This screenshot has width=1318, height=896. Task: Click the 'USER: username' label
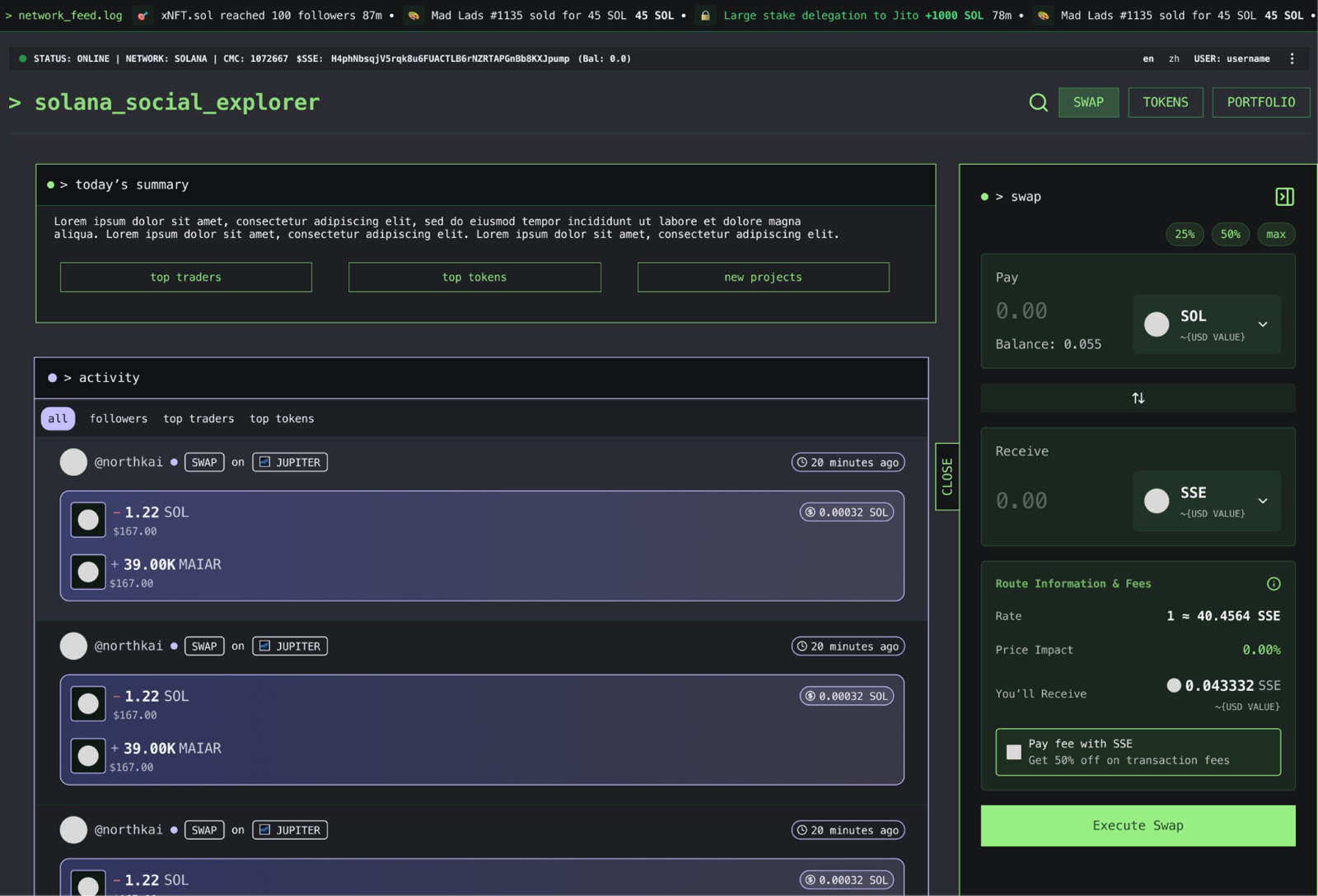click(1232, 58)
